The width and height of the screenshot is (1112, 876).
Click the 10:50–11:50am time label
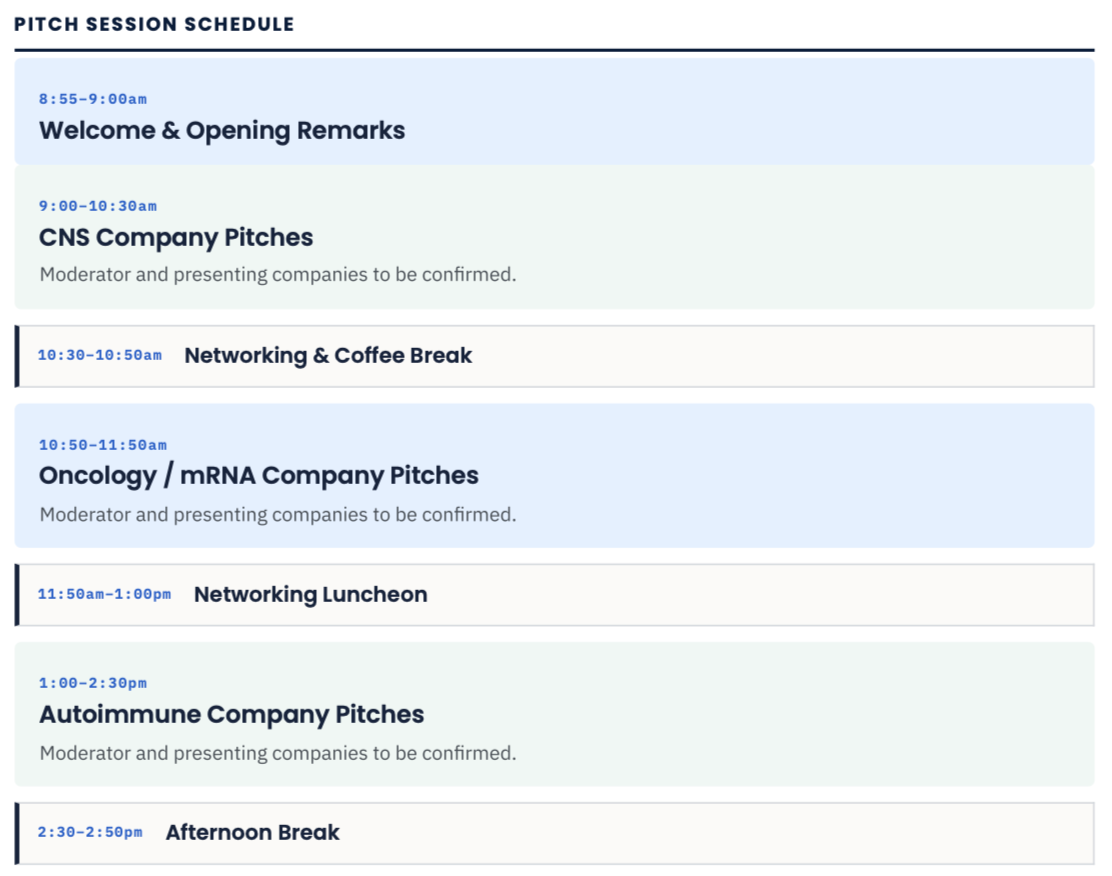tap(103, 445)
